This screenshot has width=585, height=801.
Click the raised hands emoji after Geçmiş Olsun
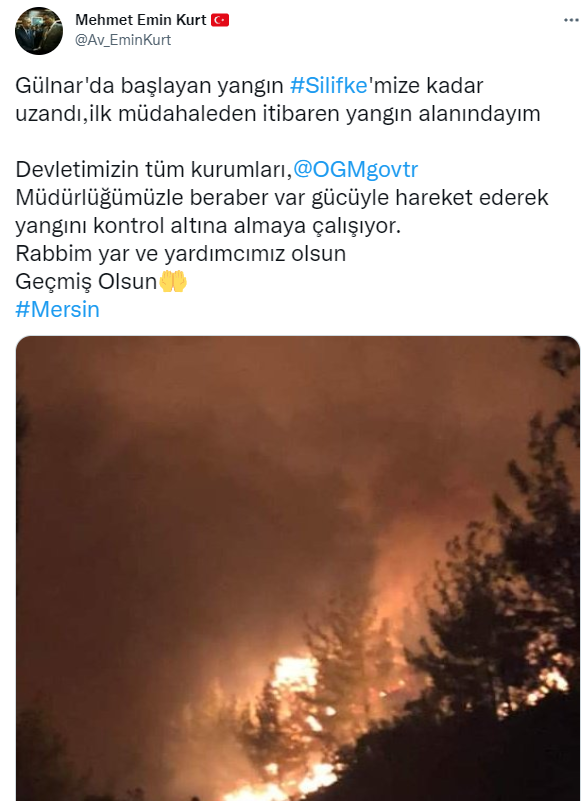173,281
